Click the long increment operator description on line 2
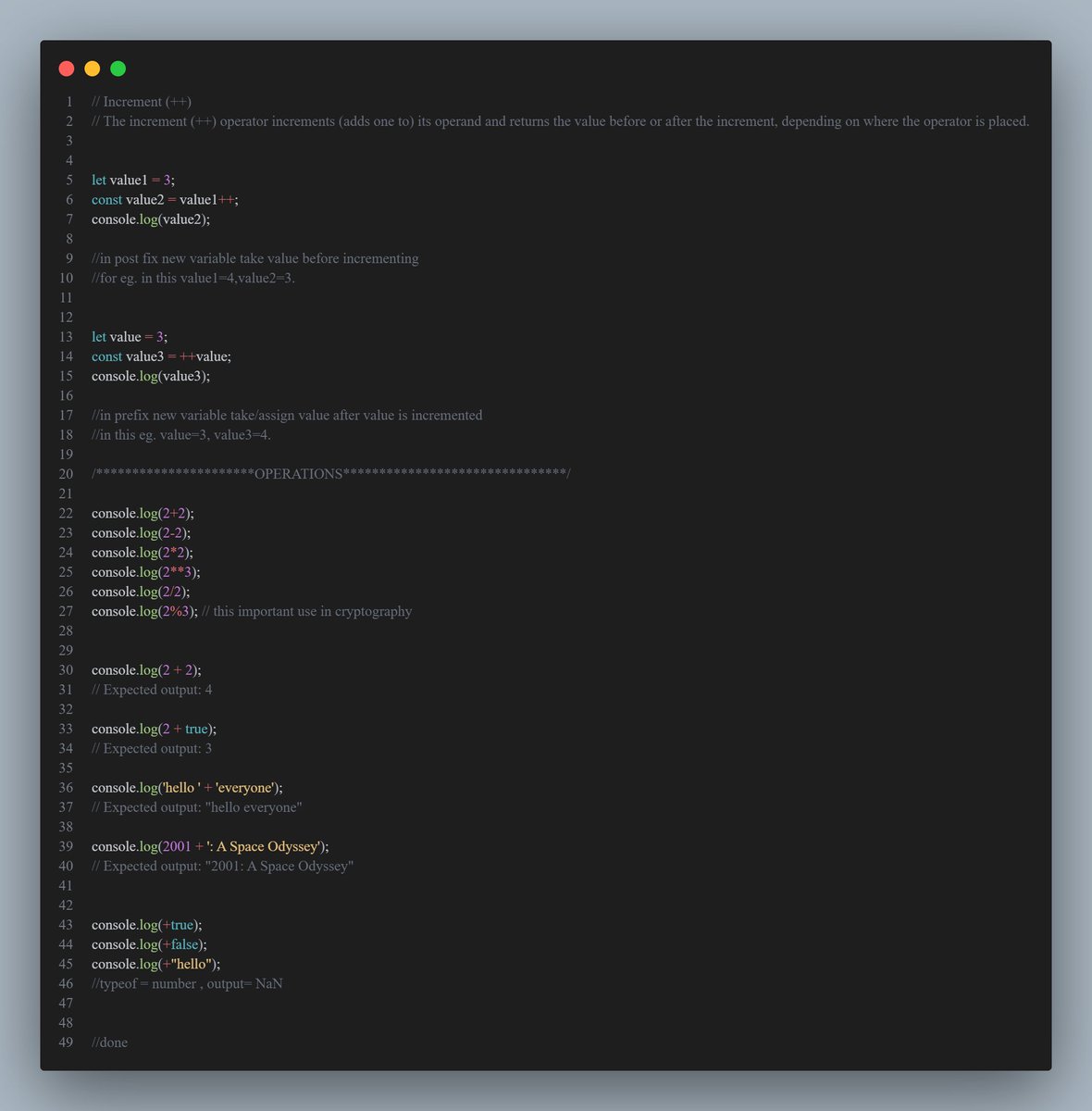This screenshot has height=1111, width=1092. (x=561, y=121)
